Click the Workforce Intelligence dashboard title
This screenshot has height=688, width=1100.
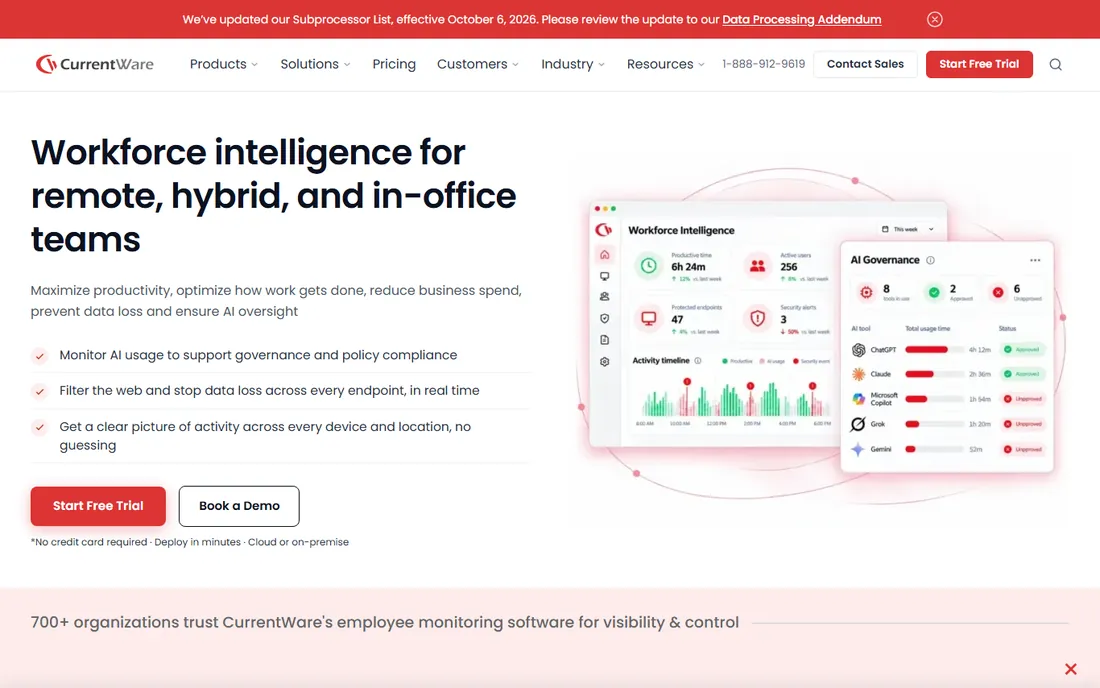point(681,230)
